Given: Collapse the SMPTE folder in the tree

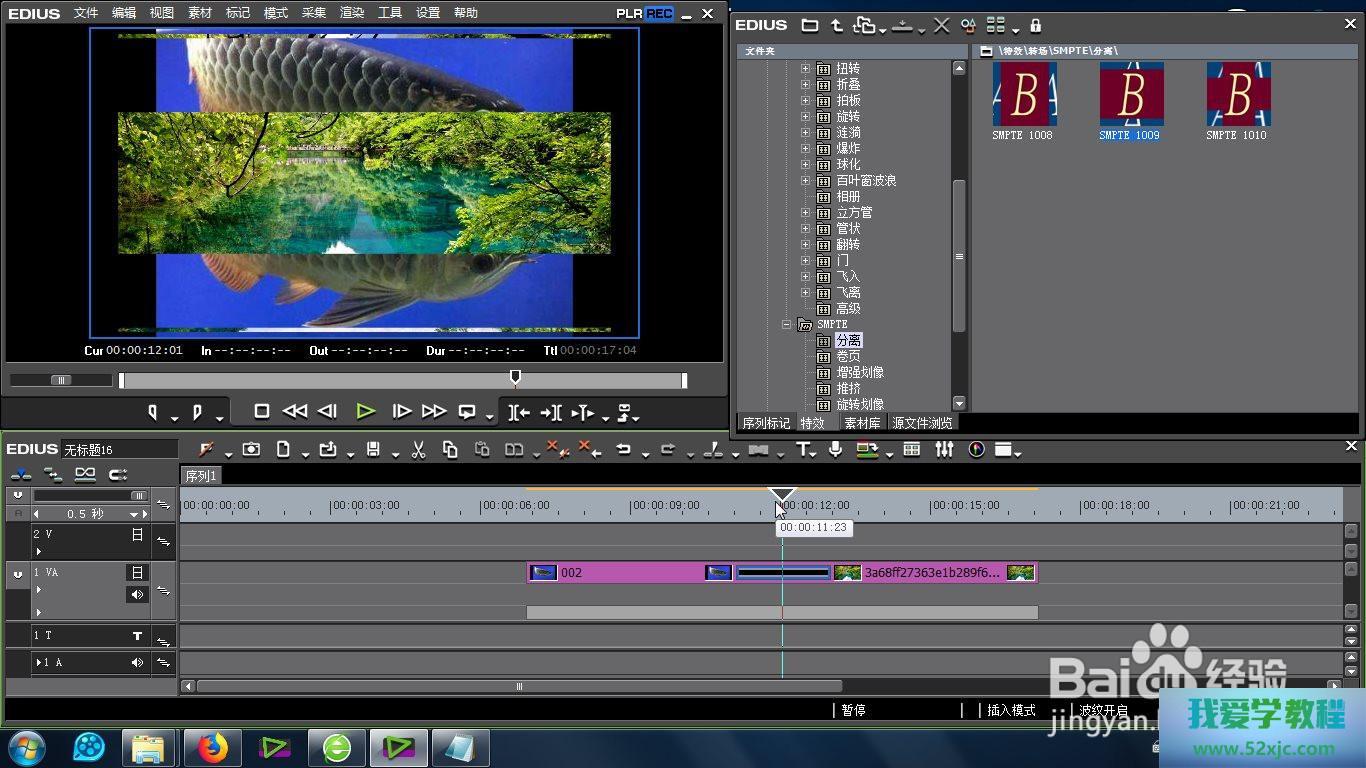Looking at the screenshot, I should click(x=787, y=325).
